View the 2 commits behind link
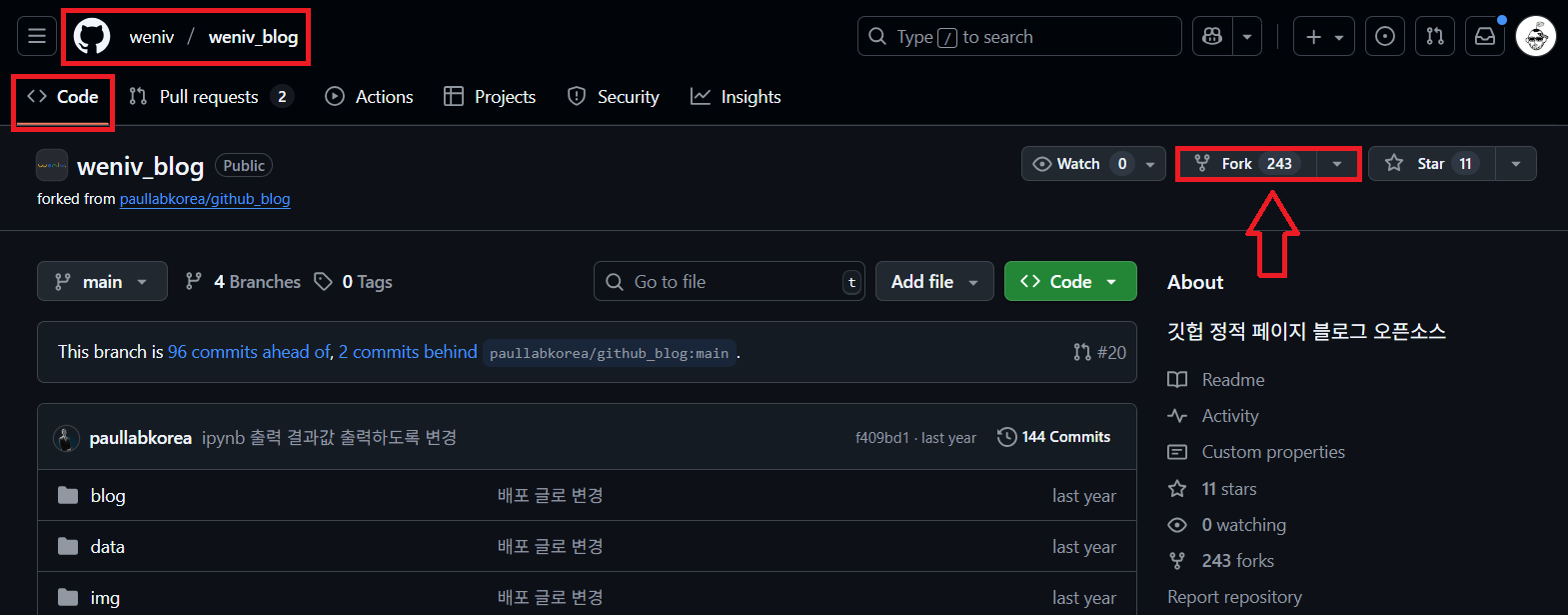The width and height of the screenshot is (1568, 615). pos(408,352)
